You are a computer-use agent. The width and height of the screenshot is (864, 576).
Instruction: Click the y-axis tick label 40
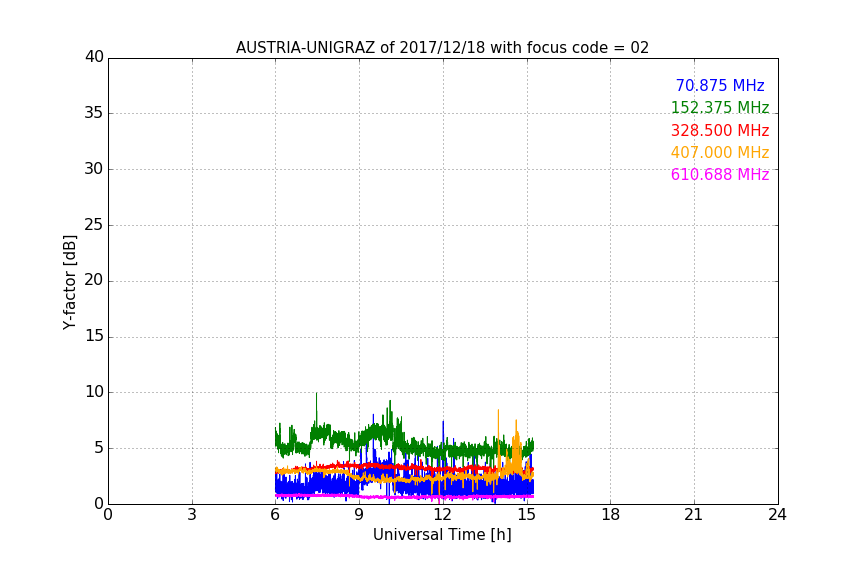pyautogui.click(x=94, y=57)
